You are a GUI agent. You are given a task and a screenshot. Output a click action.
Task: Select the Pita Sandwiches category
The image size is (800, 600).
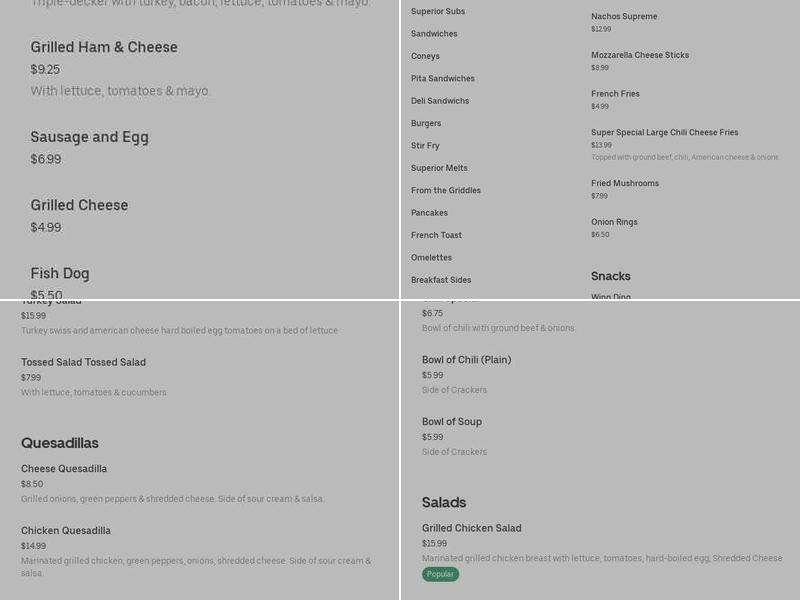pyautogui.click(x=442, y=77)
